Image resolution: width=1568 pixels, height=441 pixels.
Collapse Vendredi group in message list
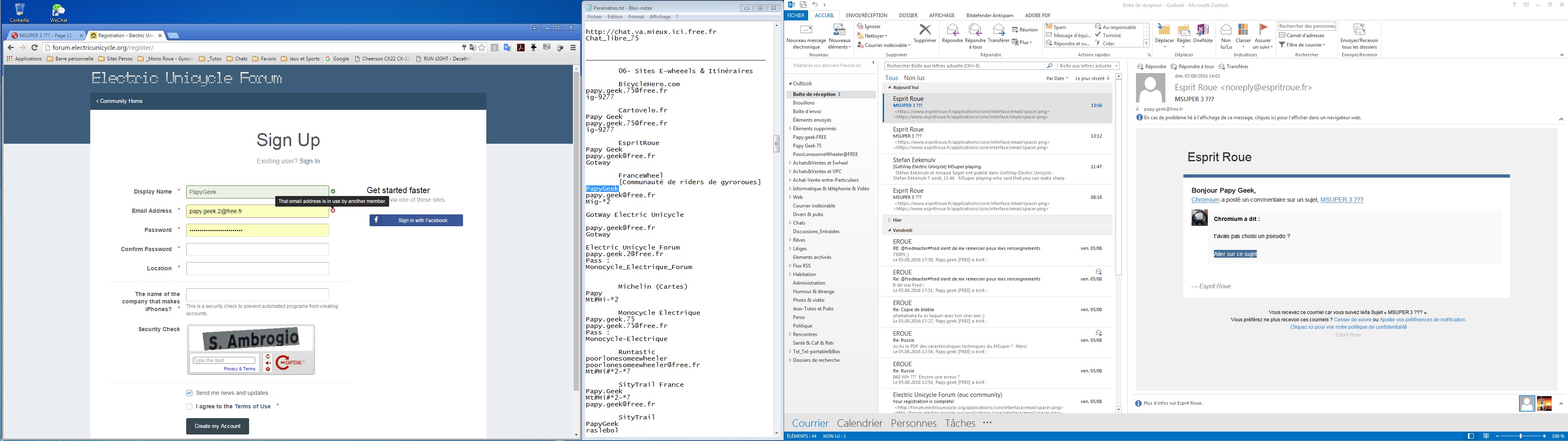point(889,230)
